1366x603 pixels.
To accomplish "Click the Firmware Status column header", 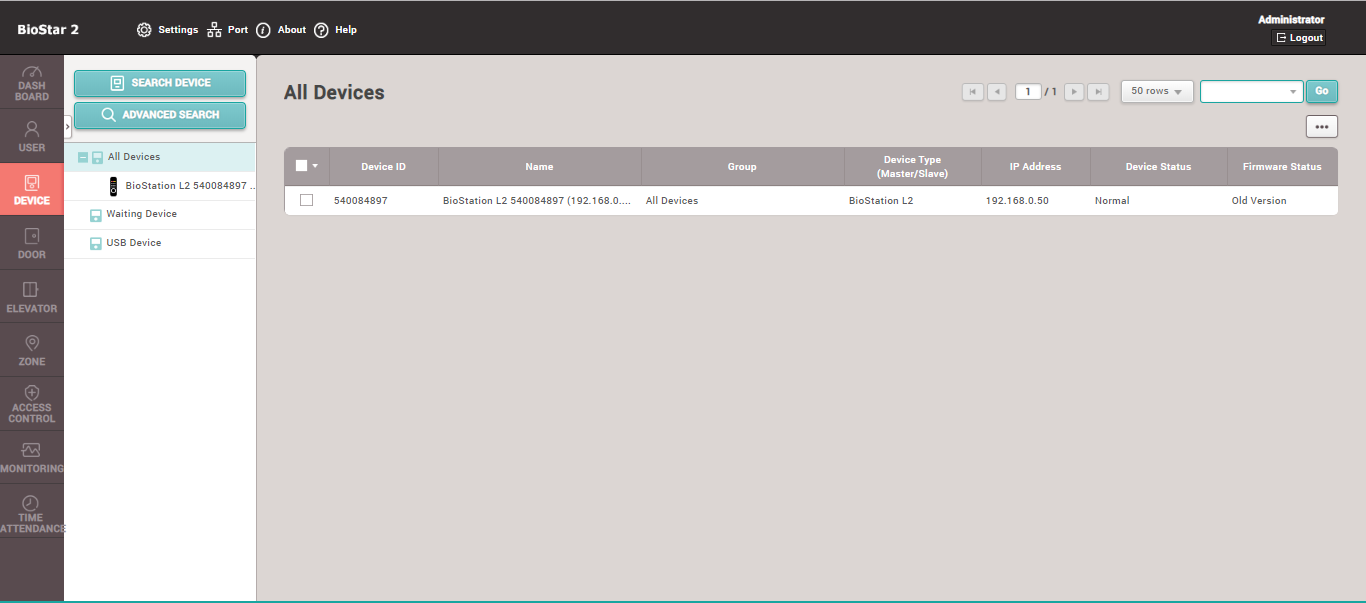I will tap(1282, 167).
